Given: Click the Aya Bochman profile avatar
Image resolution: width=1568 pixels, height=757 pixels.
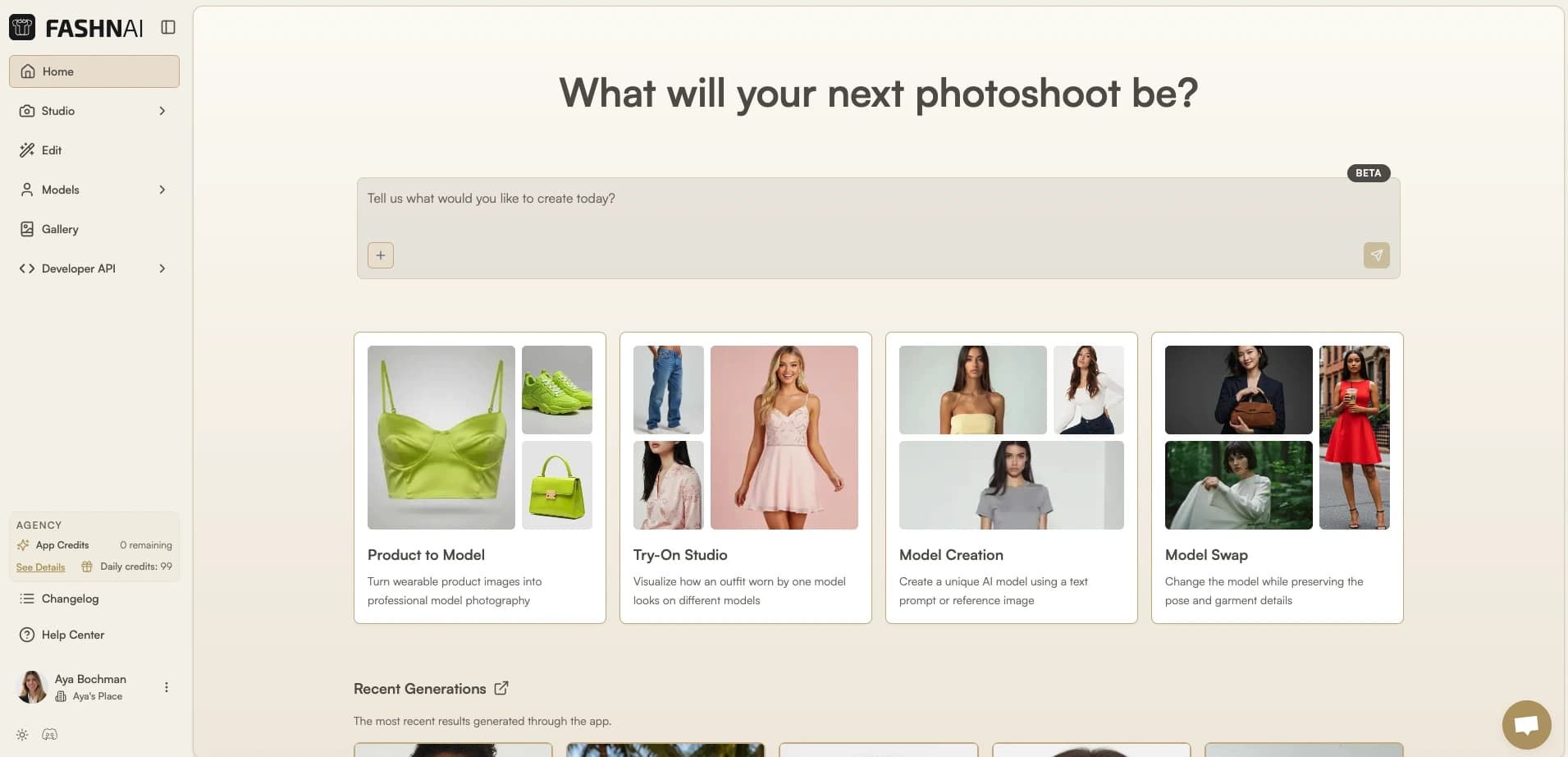Looking at the screenshot, I should point(30,686).
